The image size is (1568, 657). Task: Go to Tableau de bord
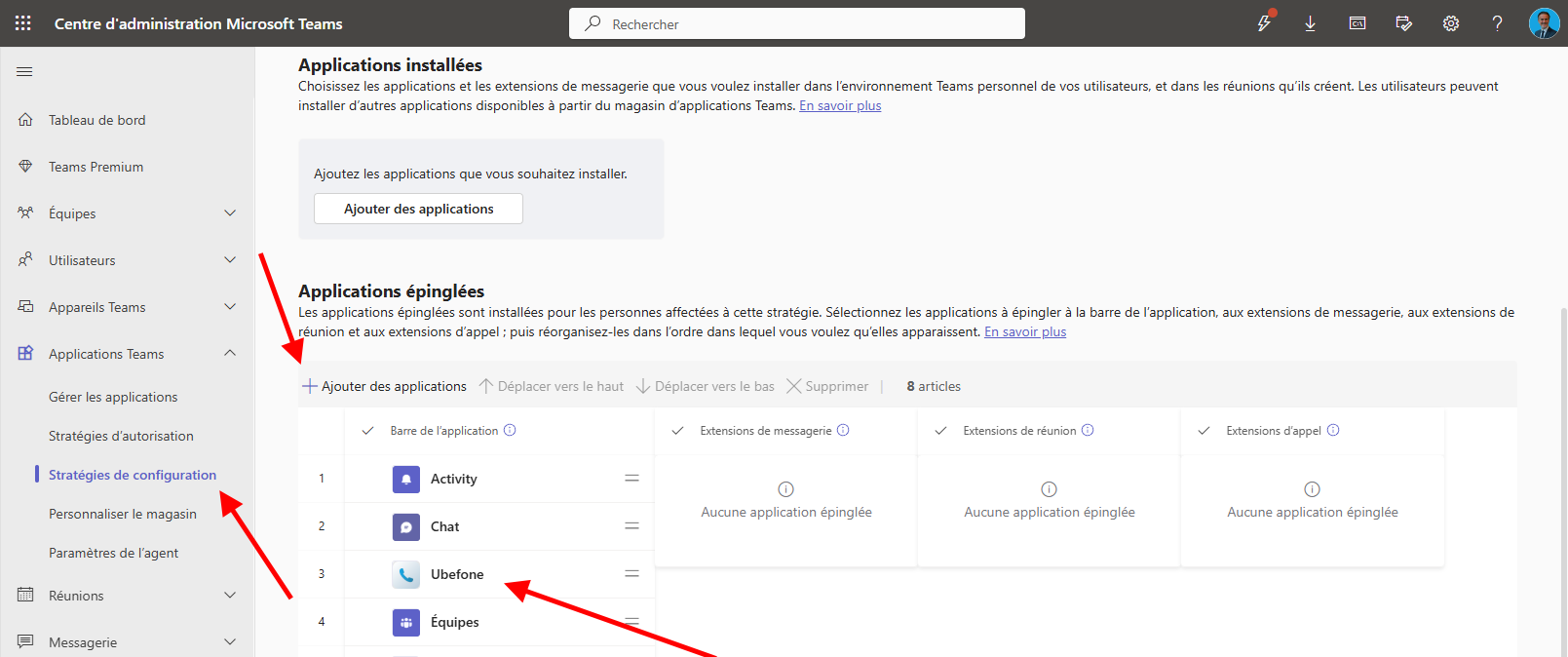(x=97, y=120)
